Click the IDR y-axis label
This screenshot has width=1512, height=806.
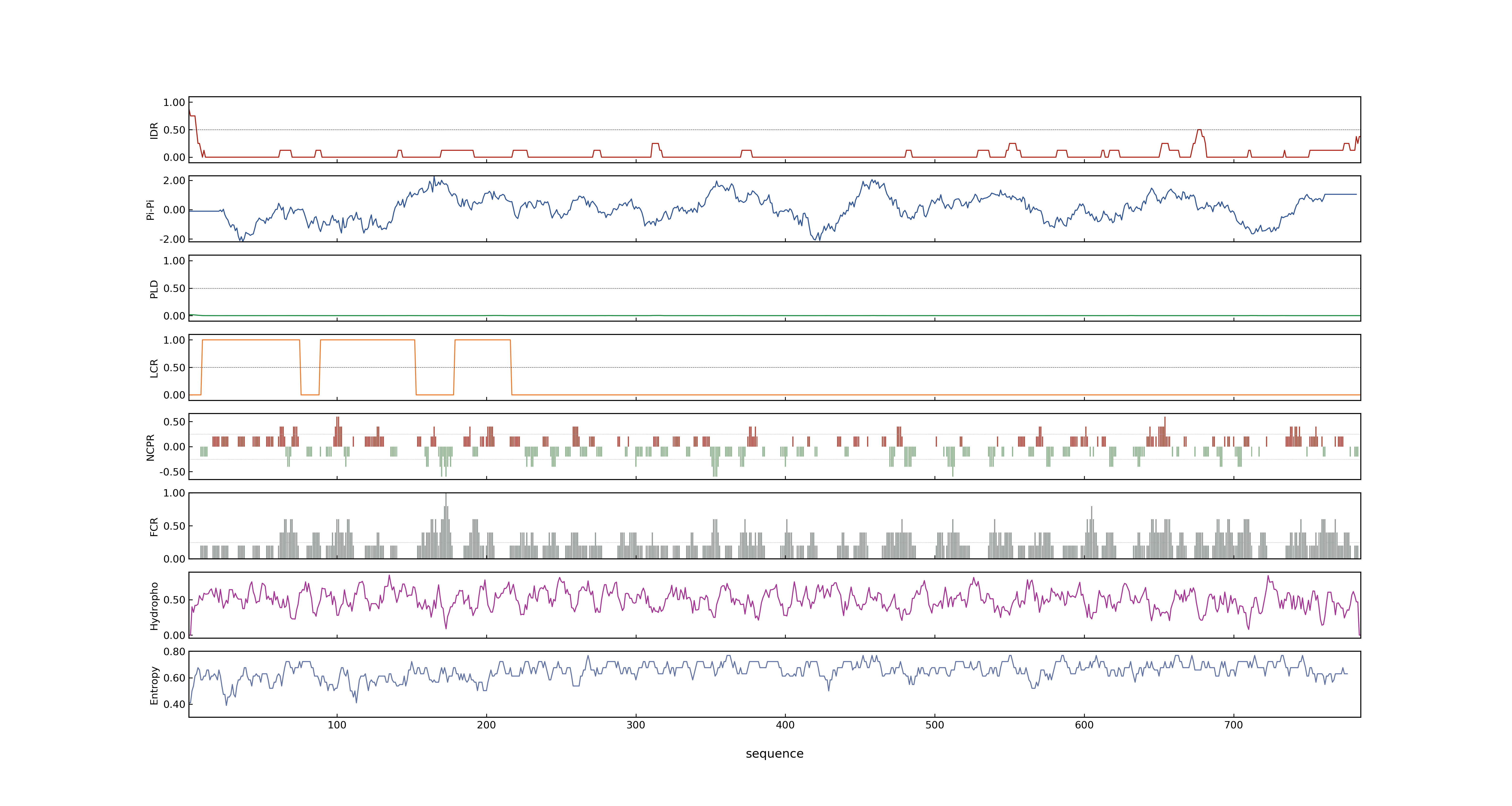tap(154, 130)
